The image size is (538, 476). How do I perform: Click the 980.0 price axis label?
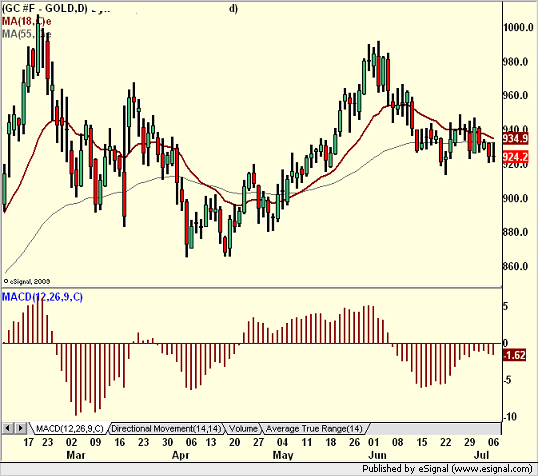515,62
